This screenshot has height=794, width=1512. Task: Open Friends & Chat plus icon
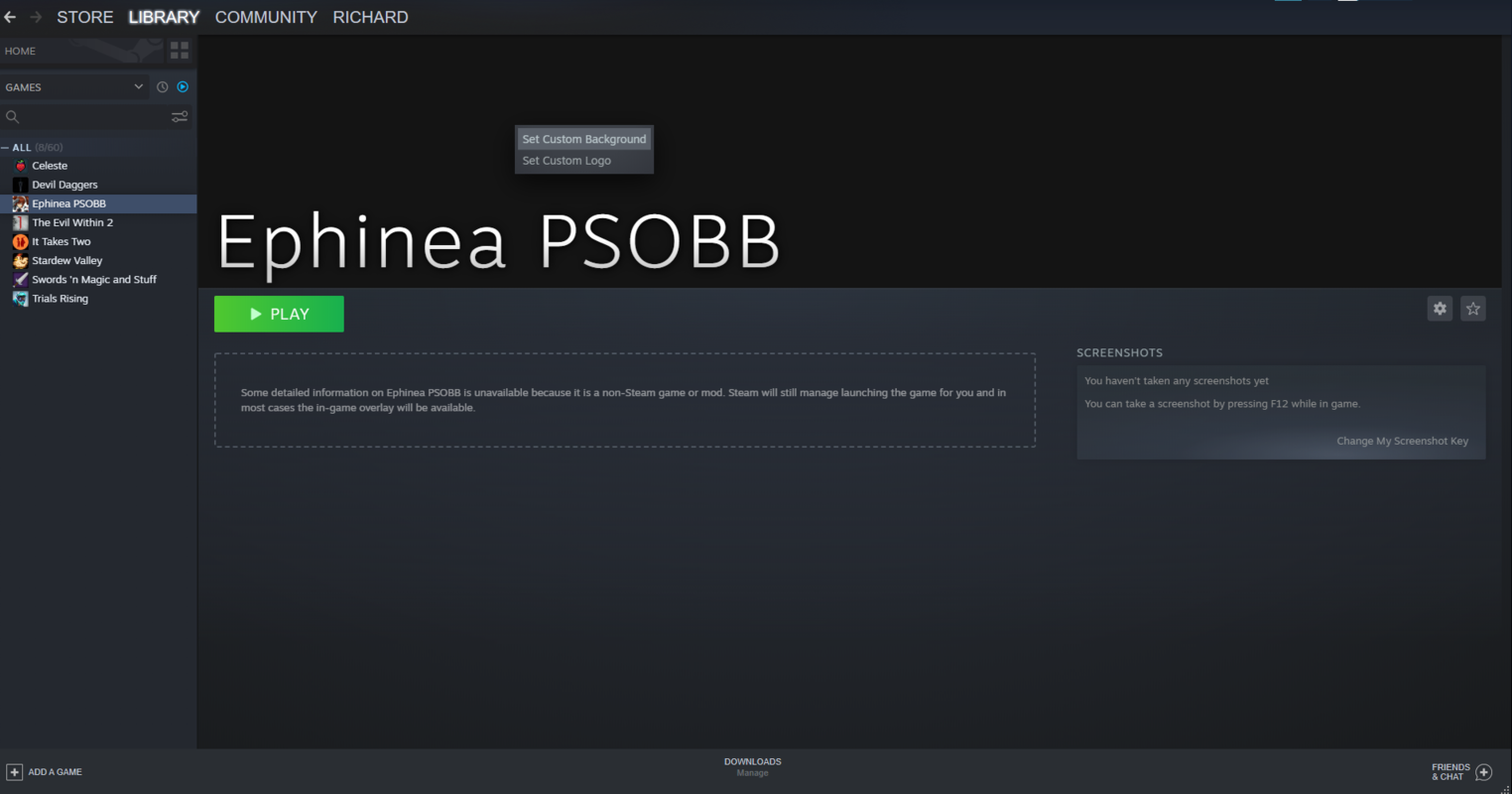pos(1484,772)
